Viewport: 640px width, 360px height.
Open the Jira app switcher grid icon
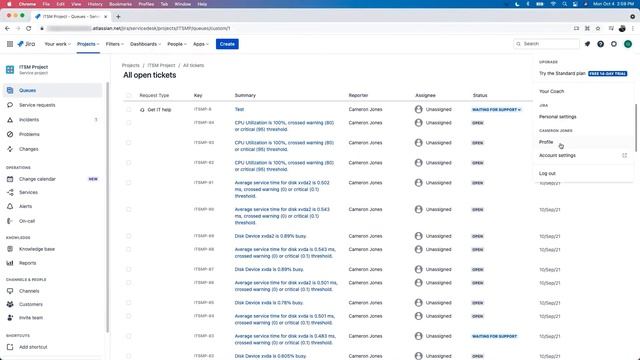click(10, 44)
